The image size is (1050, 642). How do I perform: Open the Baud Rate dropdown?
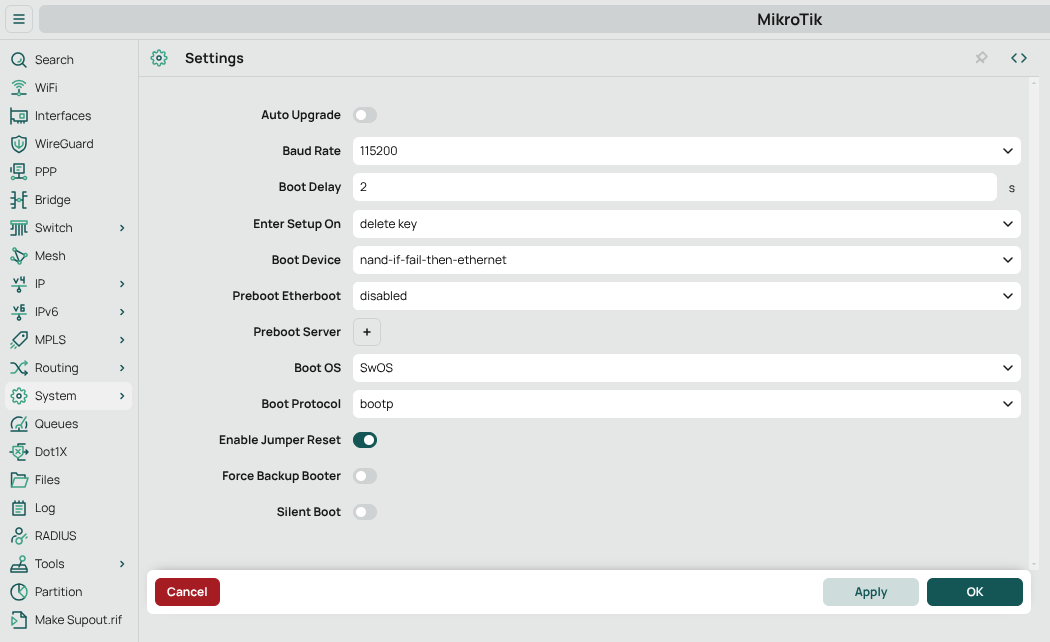coord(686,151)
